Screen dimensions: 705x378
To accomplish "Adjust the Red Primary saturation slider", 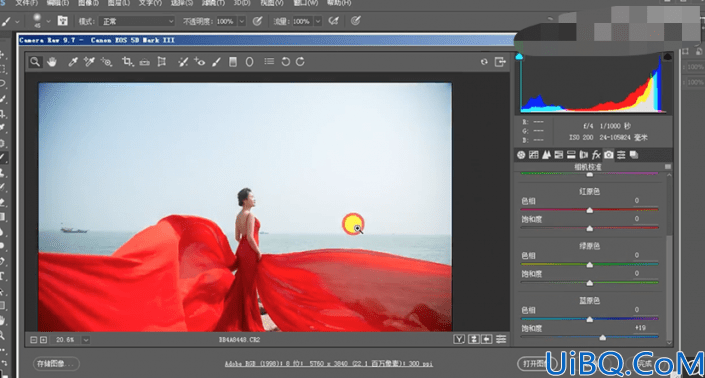I will tap(589, 228).
